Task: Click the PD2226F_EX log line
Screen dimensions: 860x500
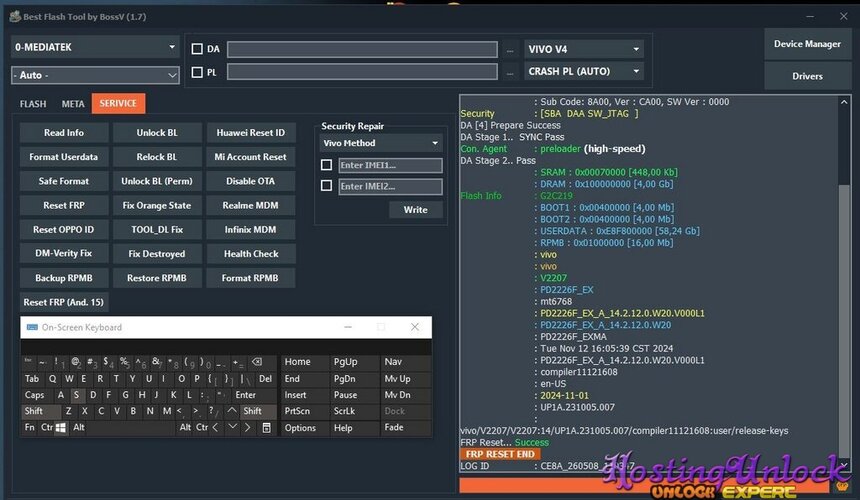Action: click(567, 289)
